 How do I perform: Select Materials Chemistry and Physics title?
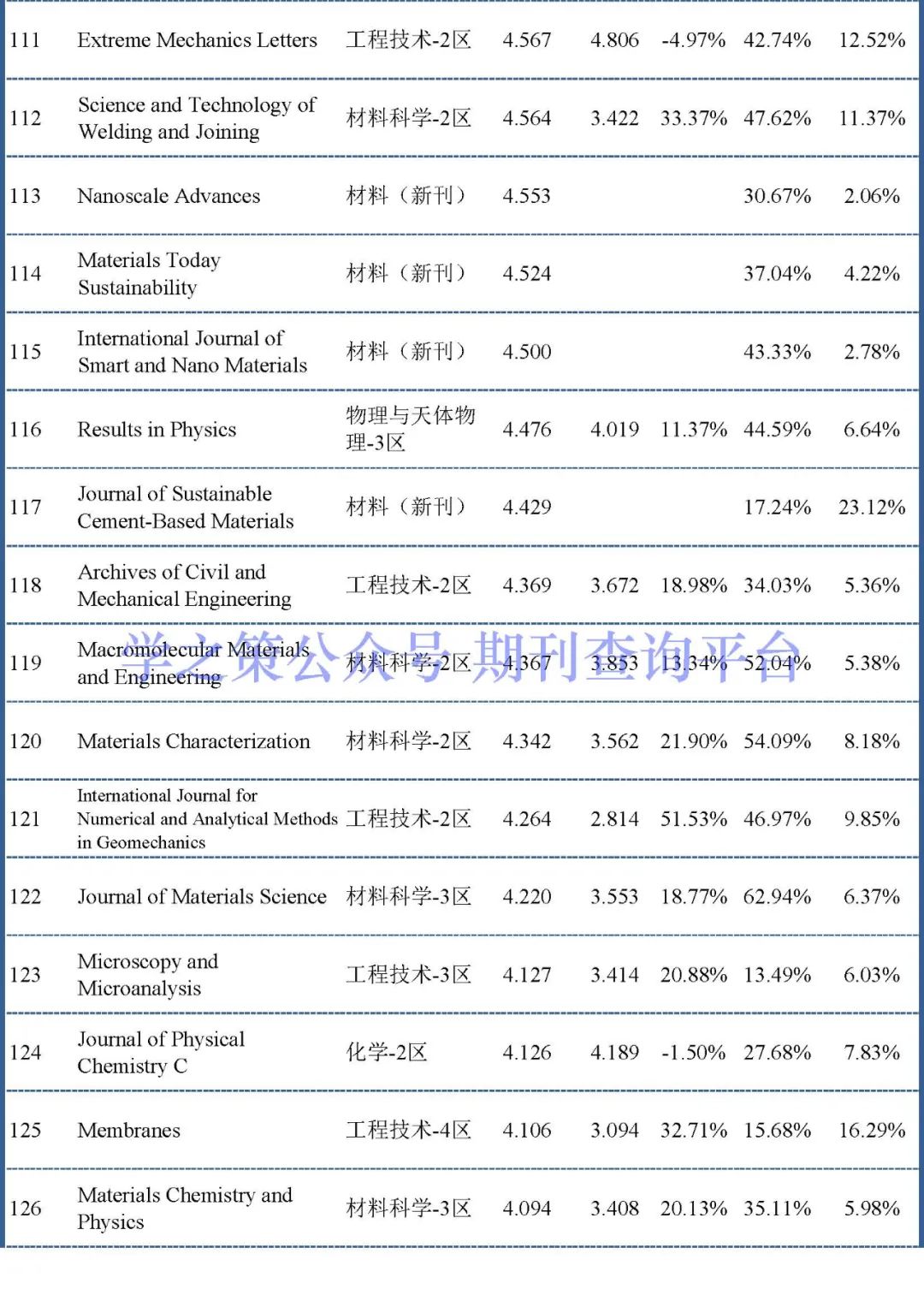pos(185,1209)
